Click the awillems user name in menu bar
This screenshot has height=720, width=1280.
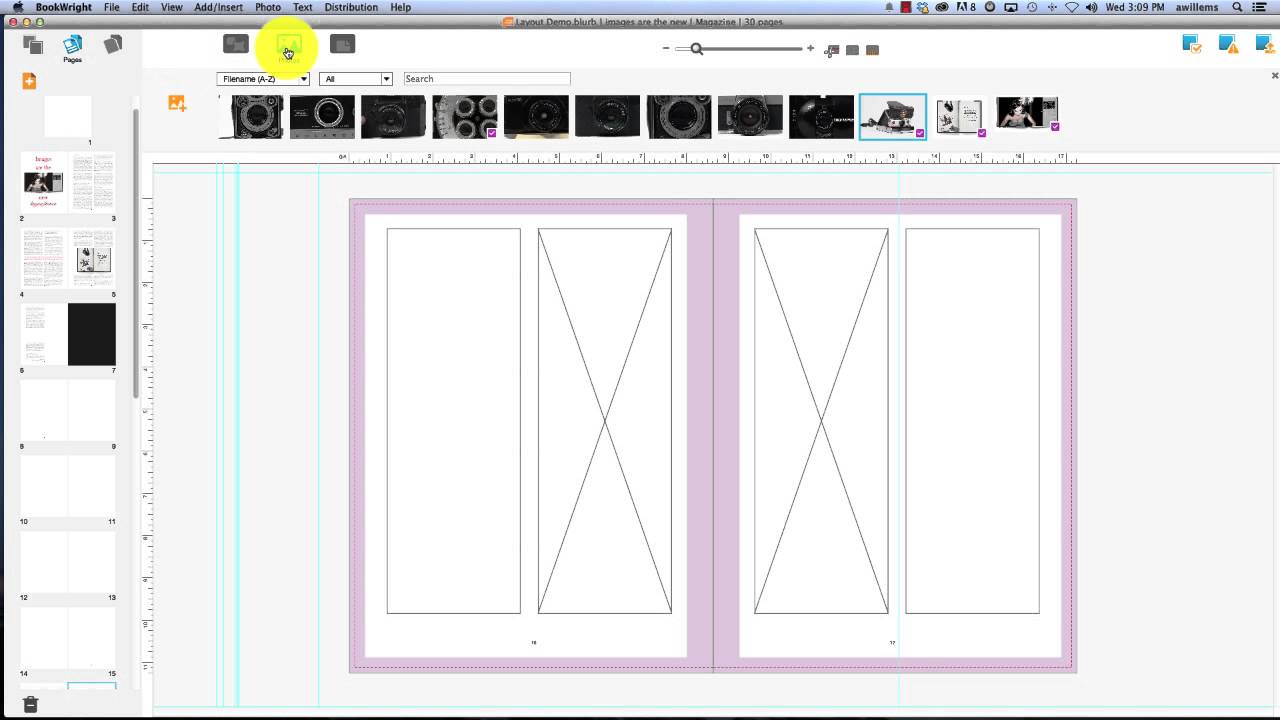pyautogui.click(x=1197, y=7)
